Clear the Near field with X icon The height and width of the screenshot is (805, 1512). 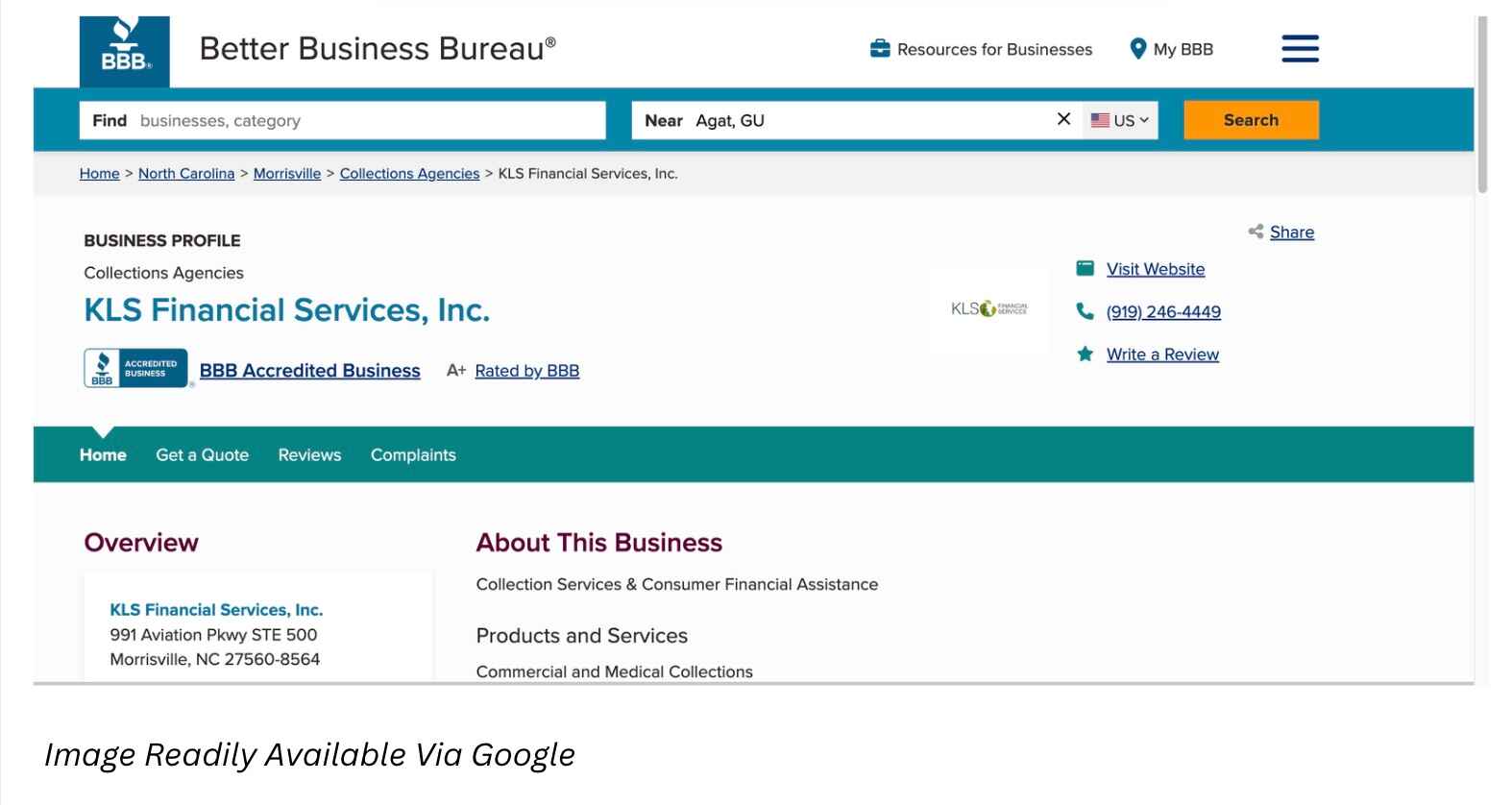click(x=1063, y=119)
